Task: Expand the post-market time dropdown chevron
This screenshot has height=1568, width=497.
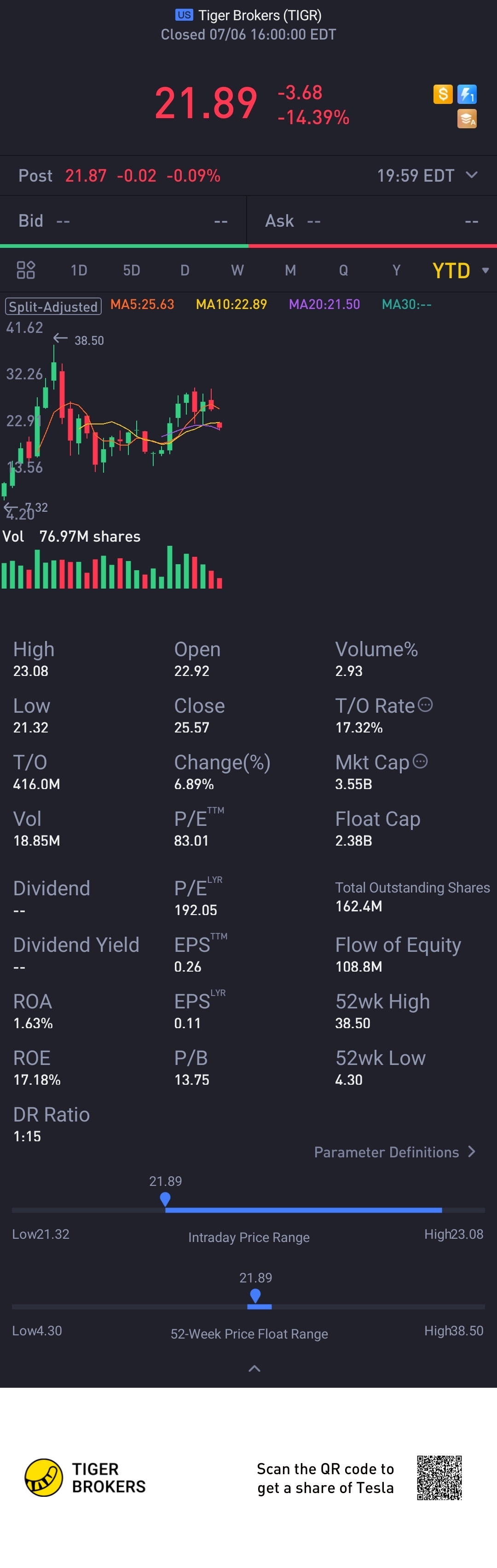Action: click(x=471, y=175)
